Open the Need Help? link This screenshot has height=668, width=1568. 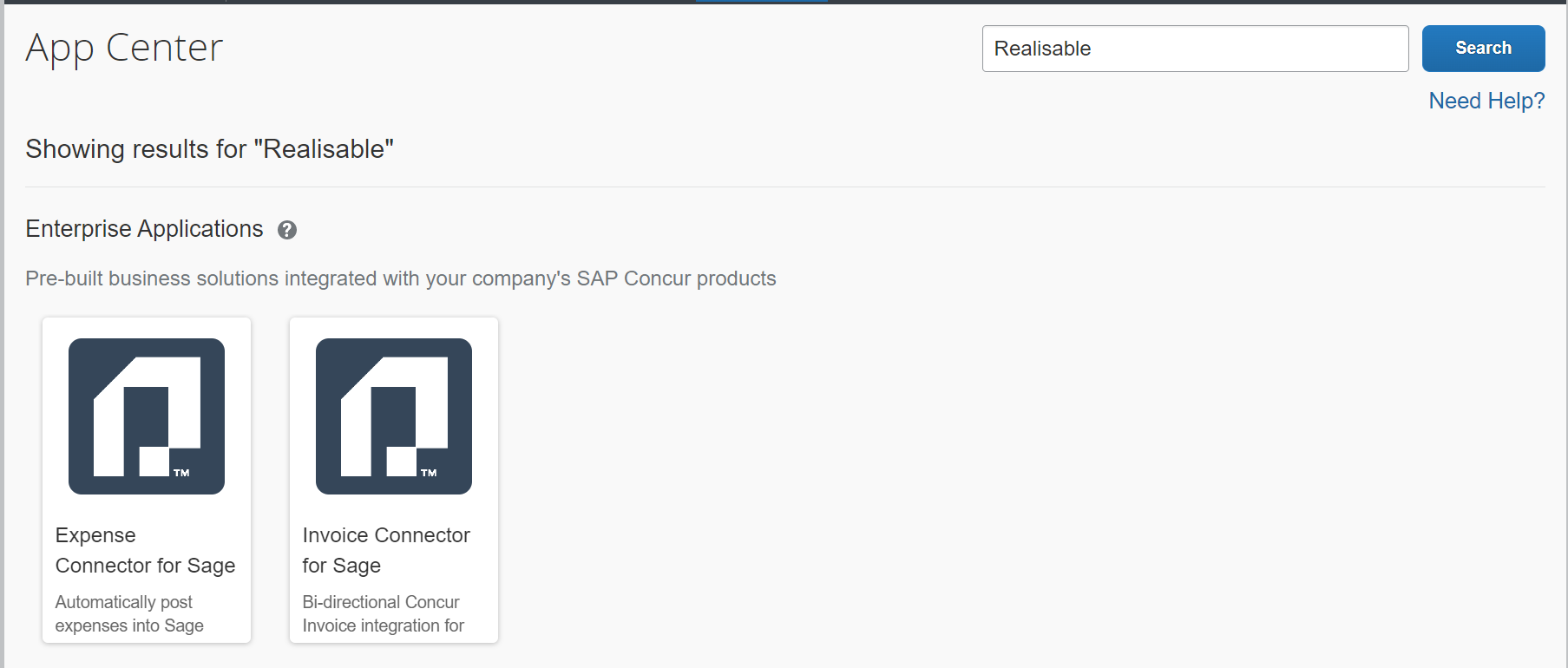1486,101
